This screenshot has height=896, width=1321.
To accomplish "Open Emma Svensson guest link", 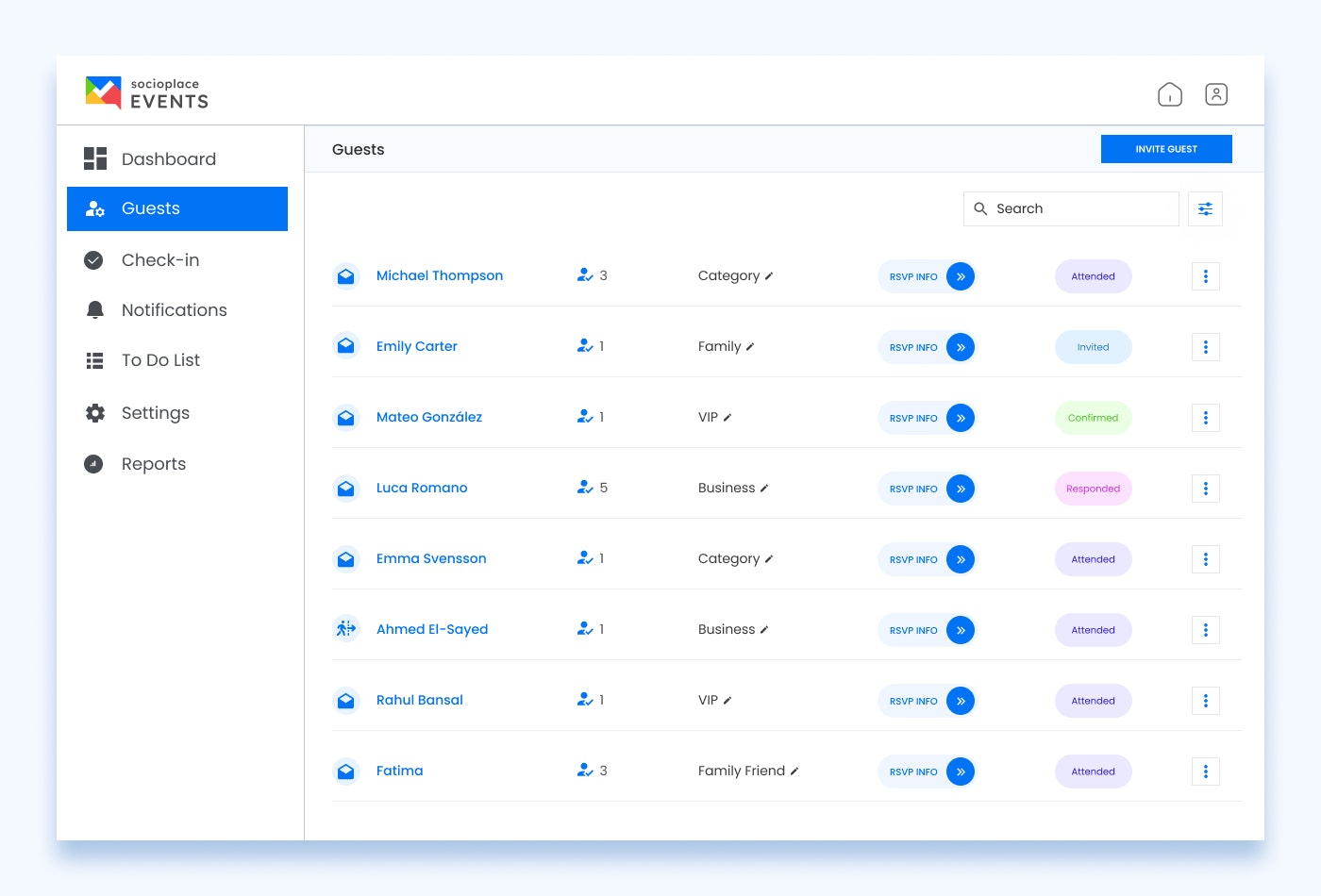I will [x=431, y=558].
